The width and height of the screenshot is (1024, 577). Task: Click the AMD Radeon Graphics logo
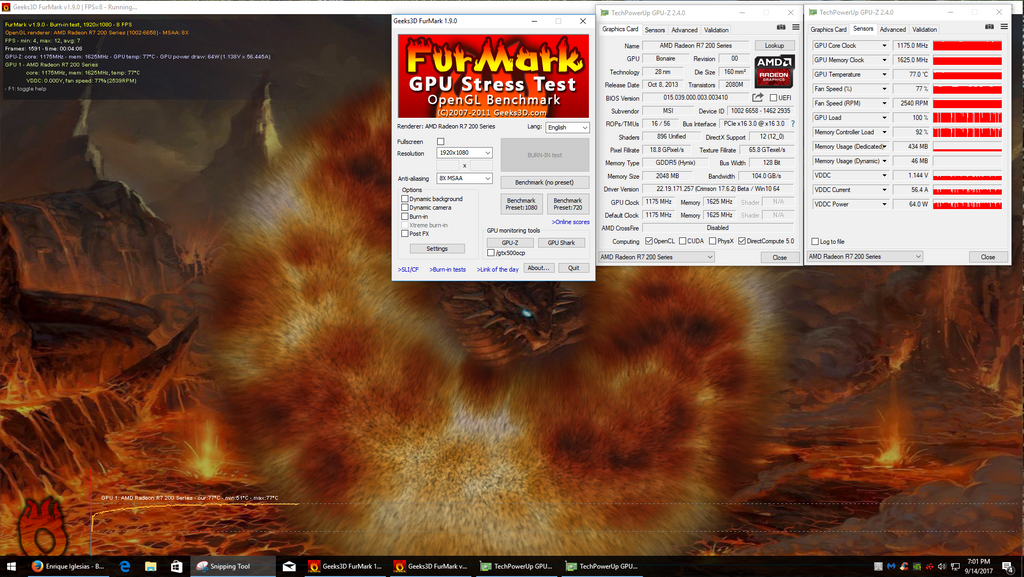(x=775, y=71)
